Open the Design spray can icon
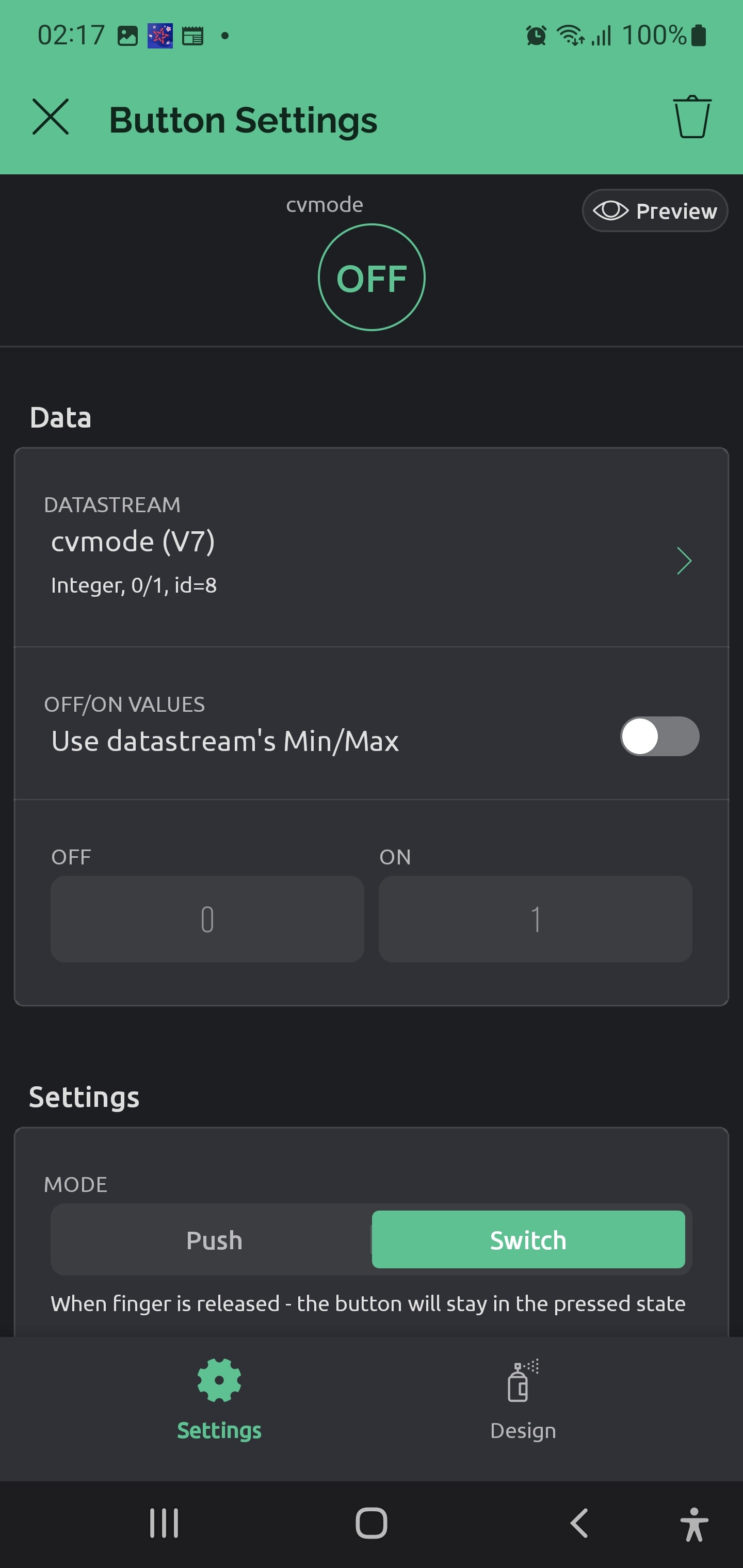Image resolution: width=743 pixels, height=1568 pixels. click(x=523, y=1380)
